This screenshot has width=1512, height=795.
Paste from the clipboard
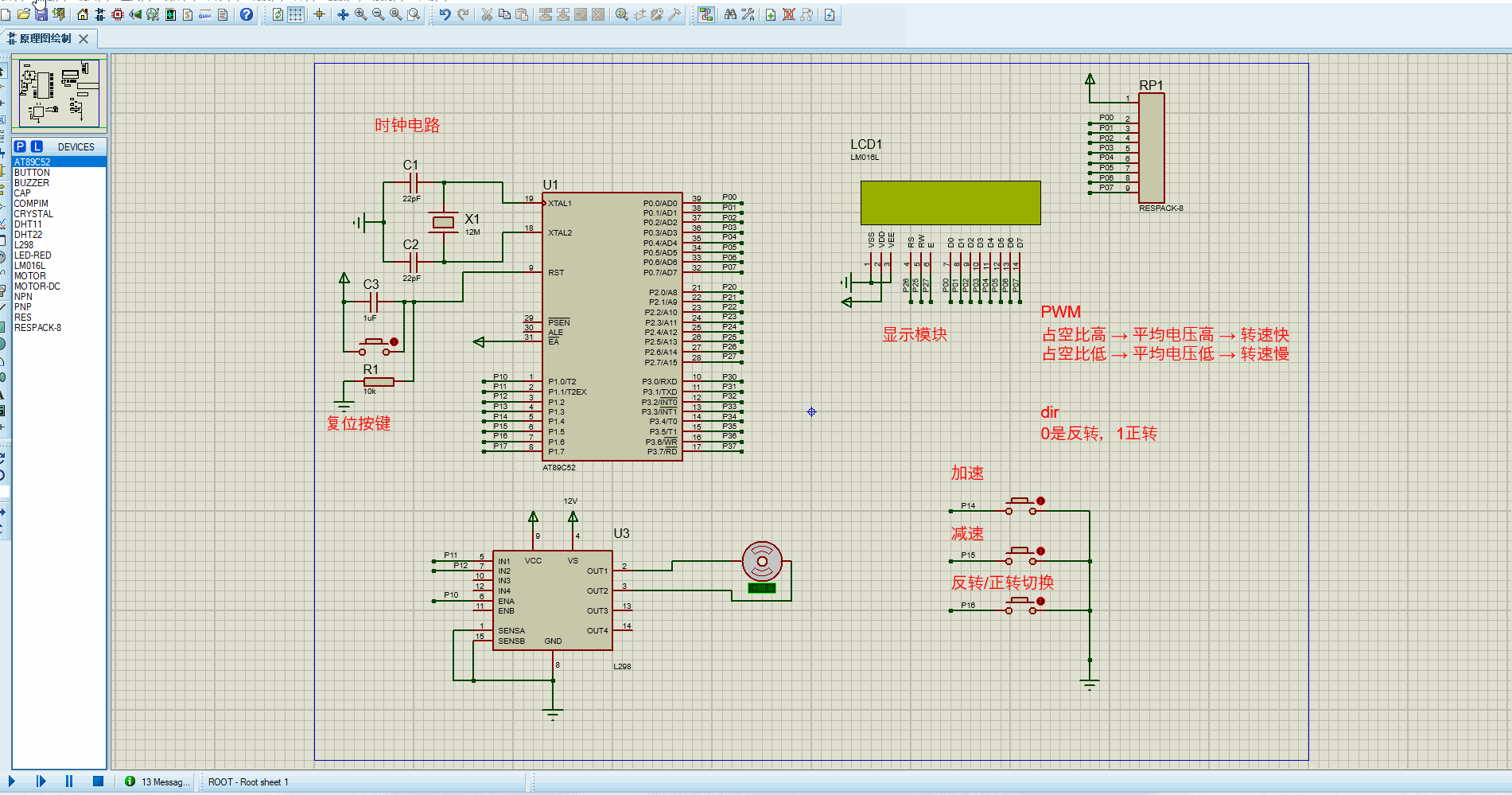[x=522, y=14]
